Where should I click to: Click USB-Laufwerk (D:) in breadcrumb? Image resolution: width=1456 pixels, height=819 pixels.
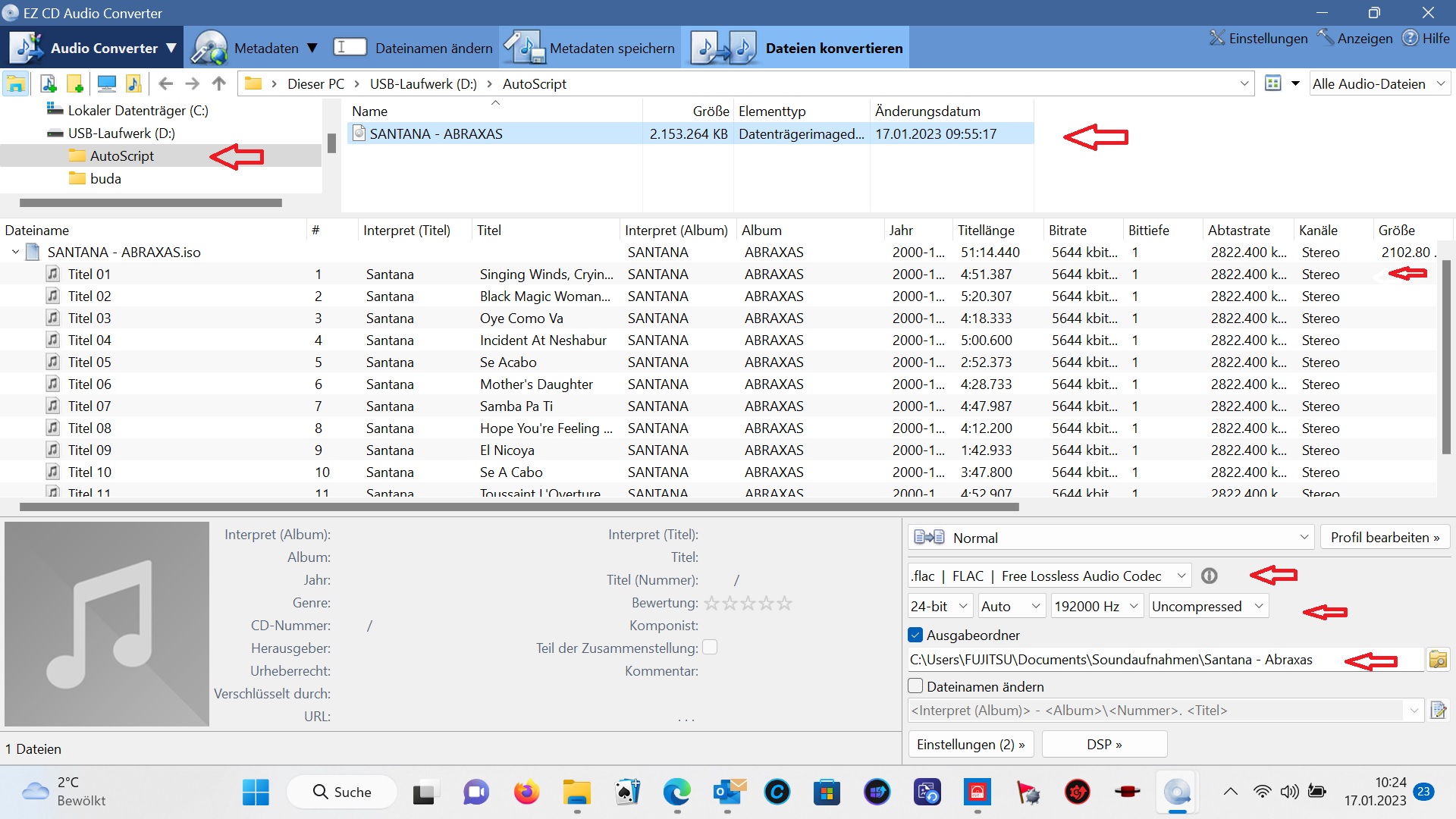[423, 83]
